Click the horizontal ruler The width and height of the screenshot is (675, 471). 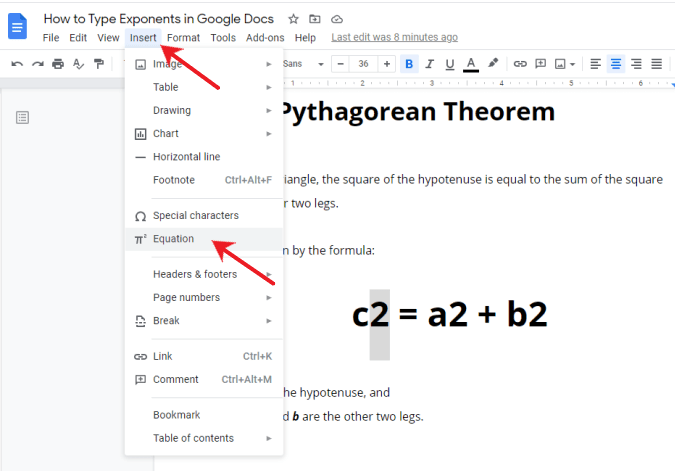[478, 83]
